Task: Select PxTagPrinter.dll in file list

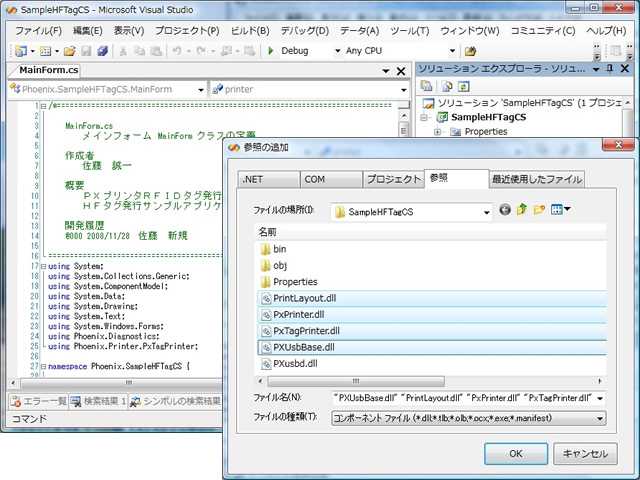Action: click(x=431, y=331)
